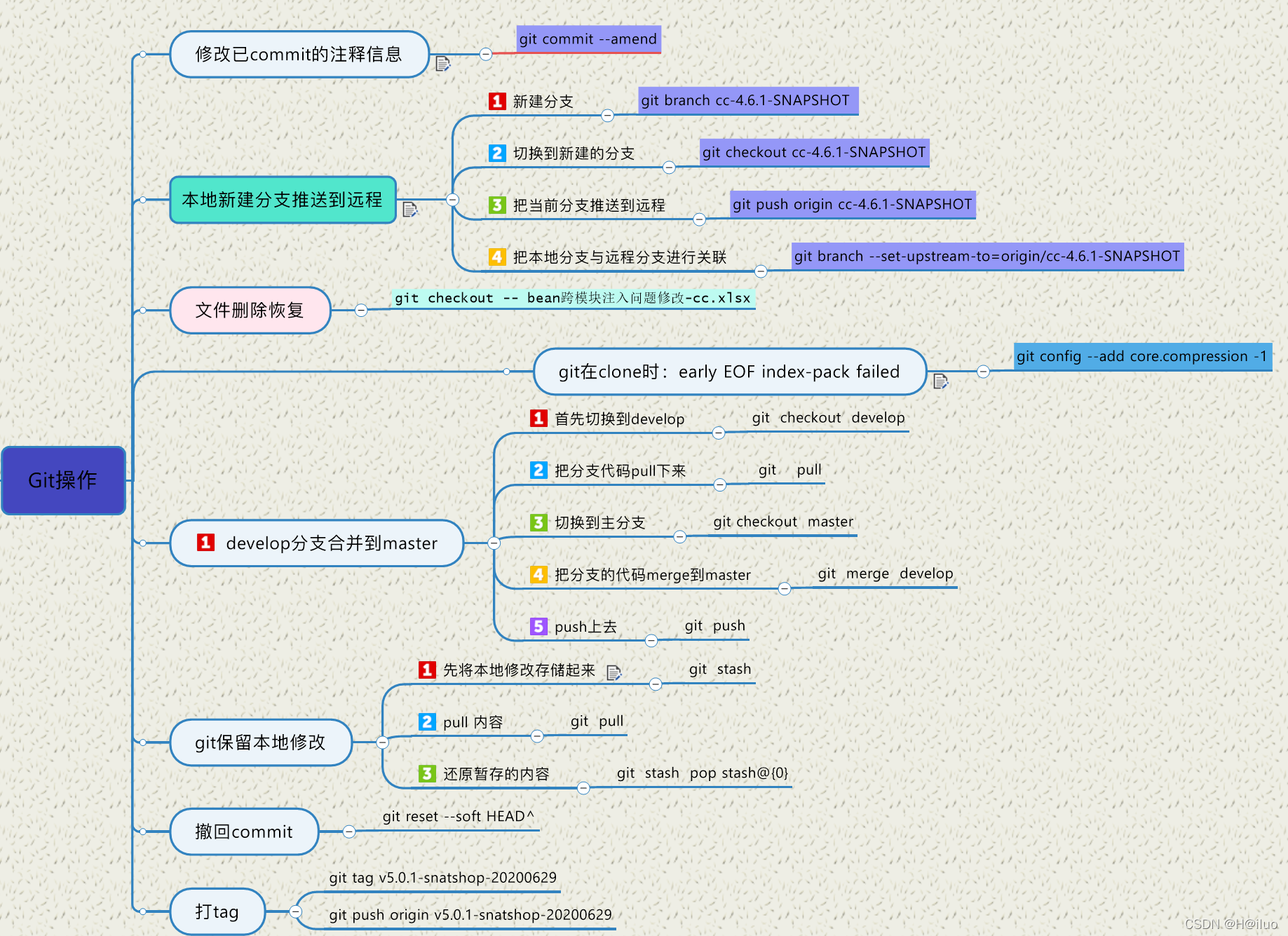
Task: Select the git保留本地修改 topic
Action: click(261, 742)
